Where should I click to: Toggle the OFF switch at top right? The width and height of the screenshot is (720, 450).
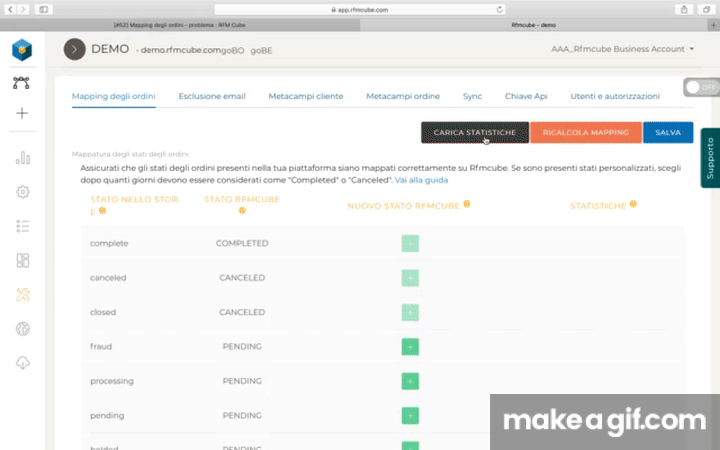coord(701,88)
